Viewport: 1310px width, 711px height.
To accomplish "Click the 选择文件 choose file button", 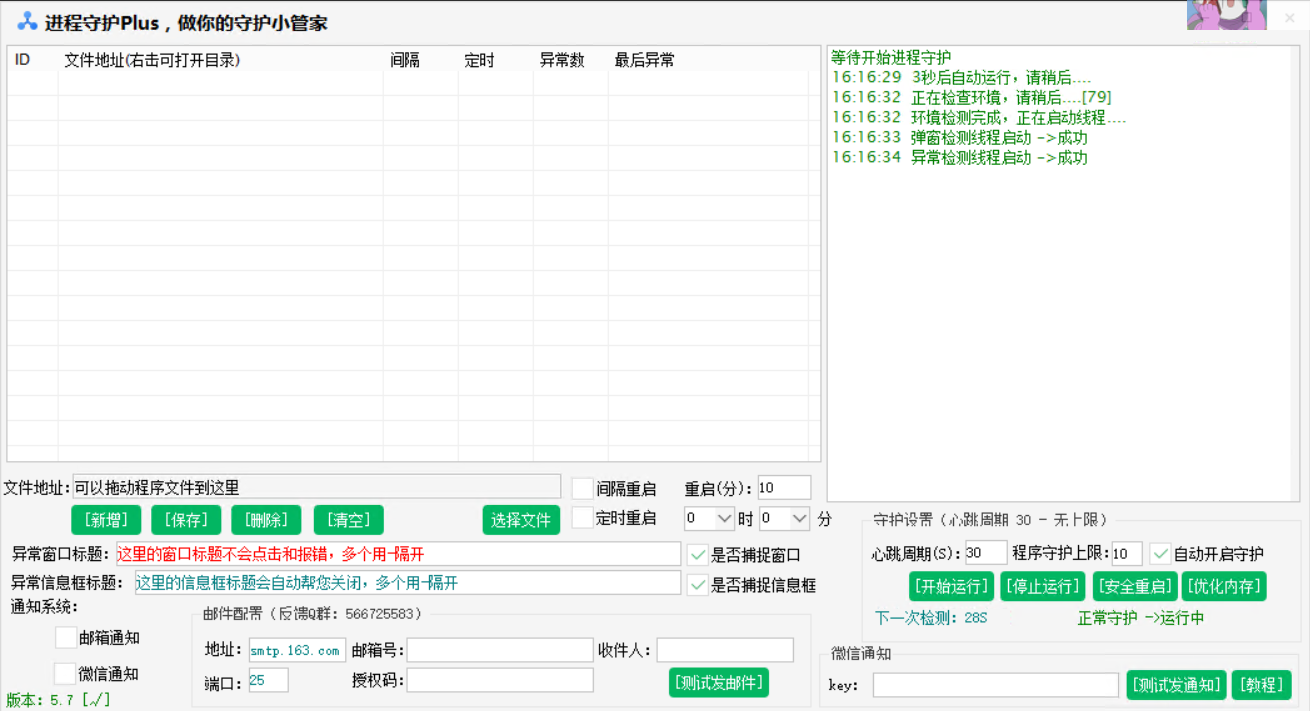I will point(521,520).
